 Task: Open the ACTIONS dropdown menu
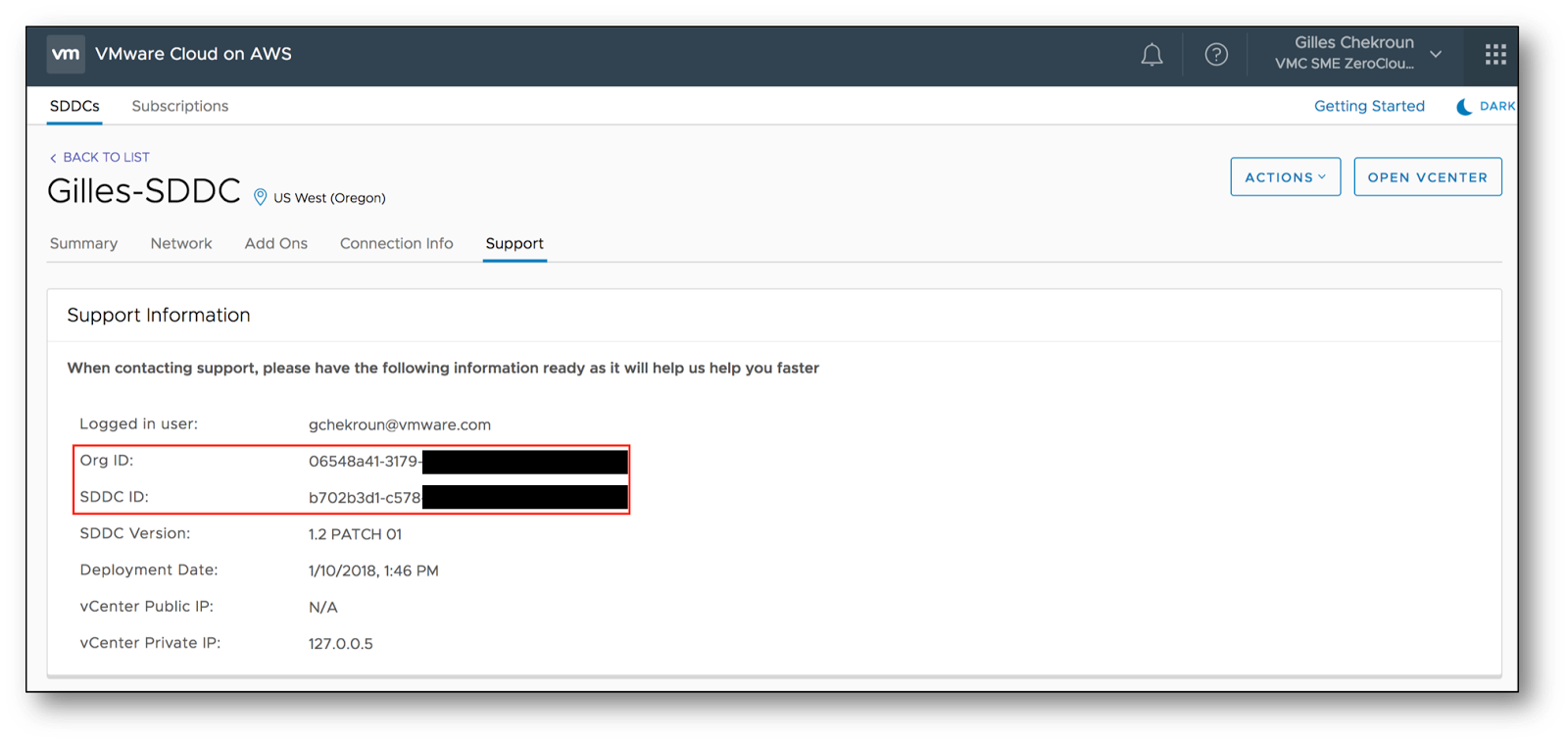1285,177
